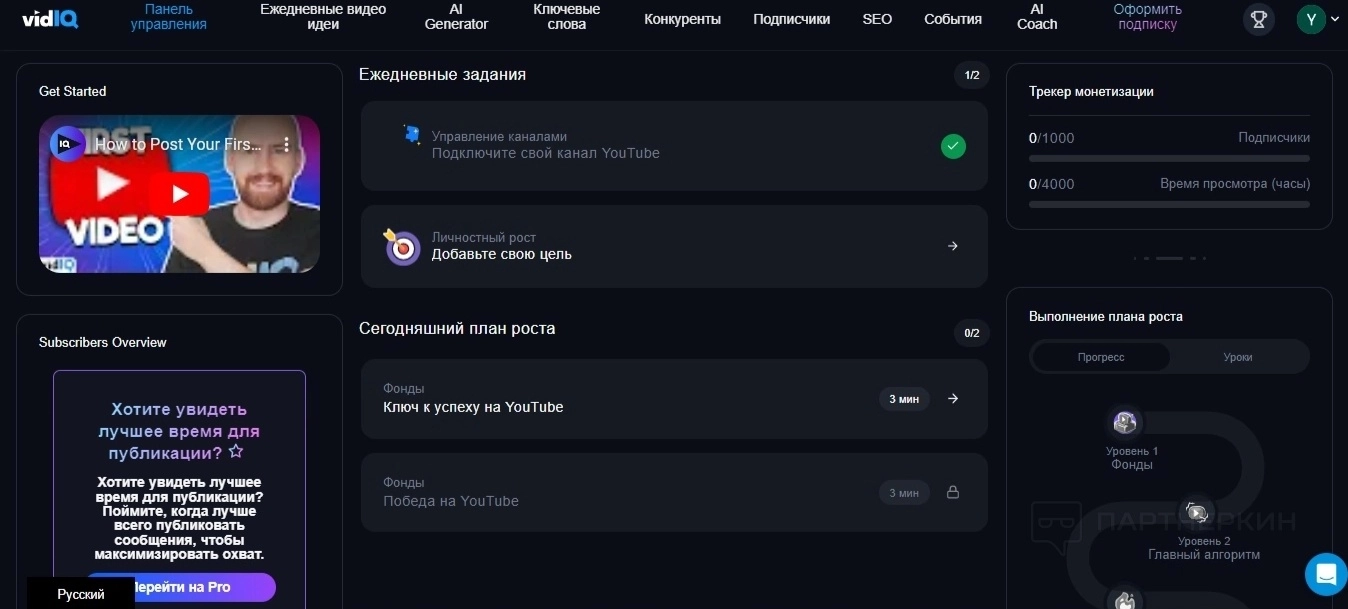Open the Ключевые слова menu

pyautogui.click(x=566, y=17)
